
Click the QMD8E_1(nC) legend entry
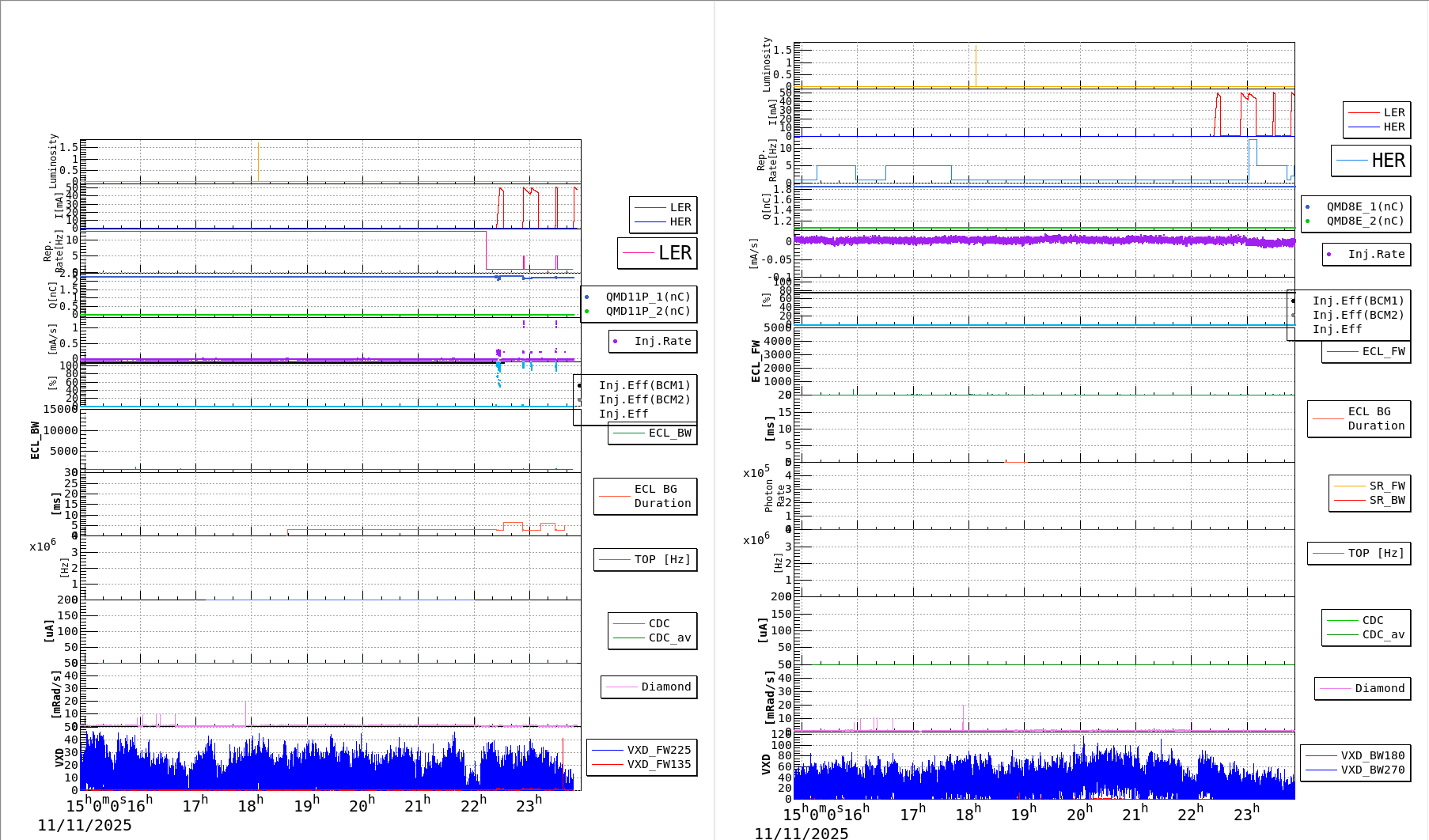(1364, 206)
